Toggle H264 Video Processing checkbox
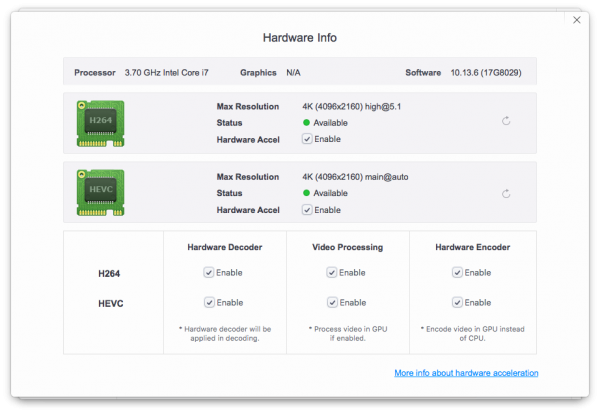The height and width of the screenshot is (413, 600). pyautogui.click(x=332, y=272)
